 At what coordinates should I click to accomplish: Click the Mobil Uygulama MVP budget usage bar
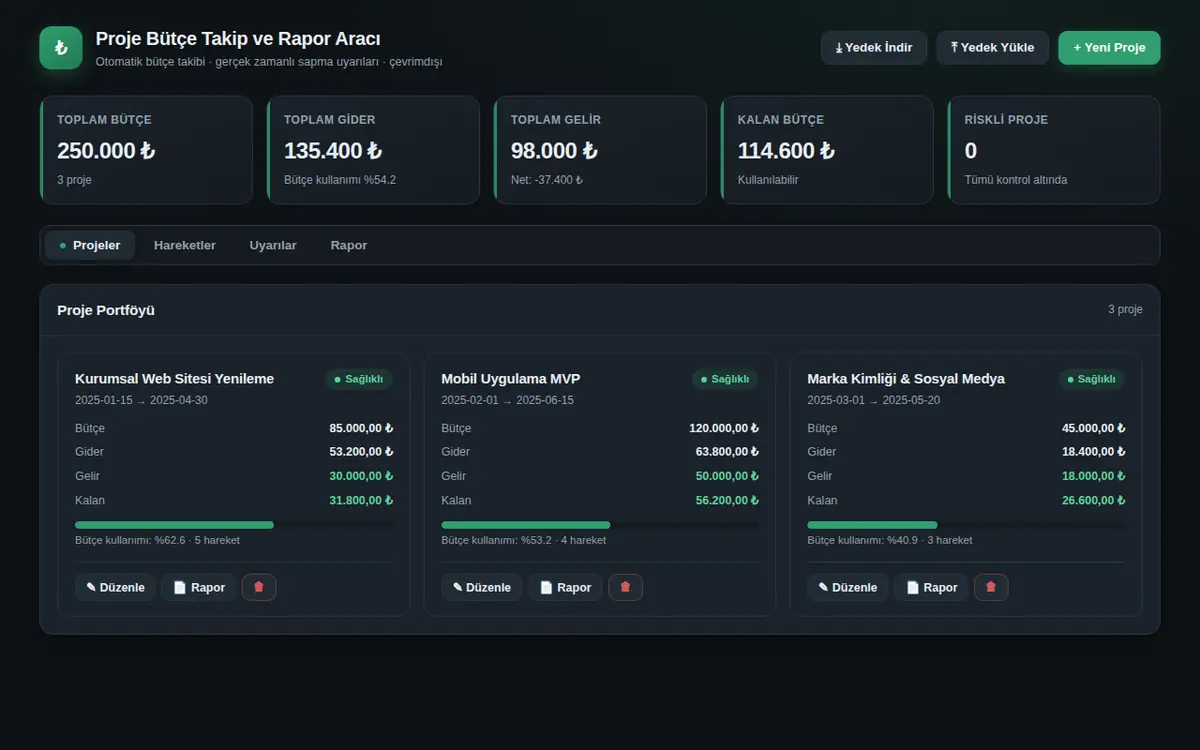600,525
